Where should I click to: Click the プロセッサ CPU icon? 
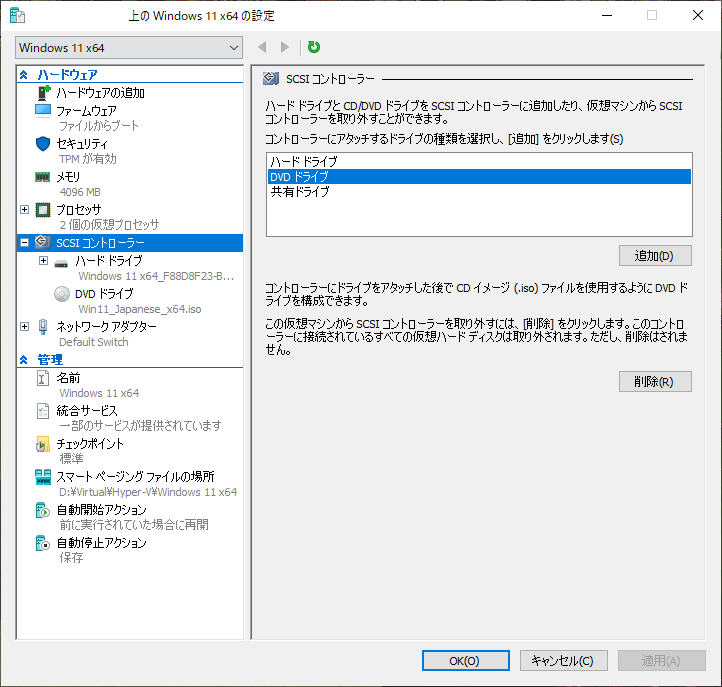43,210
